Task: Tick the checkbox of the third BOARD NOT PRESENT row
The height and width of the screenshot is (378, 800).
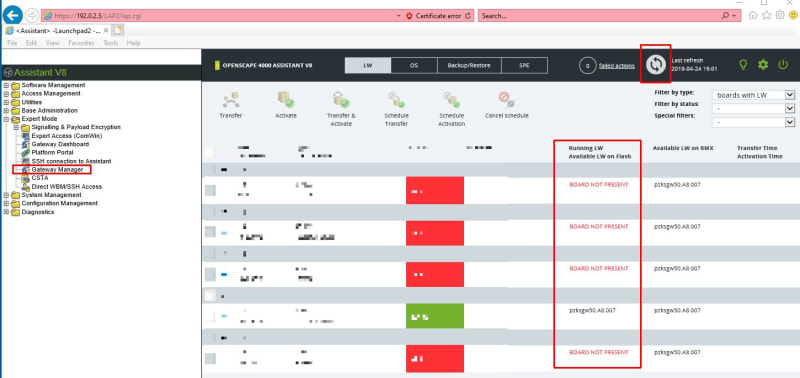Action: pyautogui.click(x=210, y=274)
